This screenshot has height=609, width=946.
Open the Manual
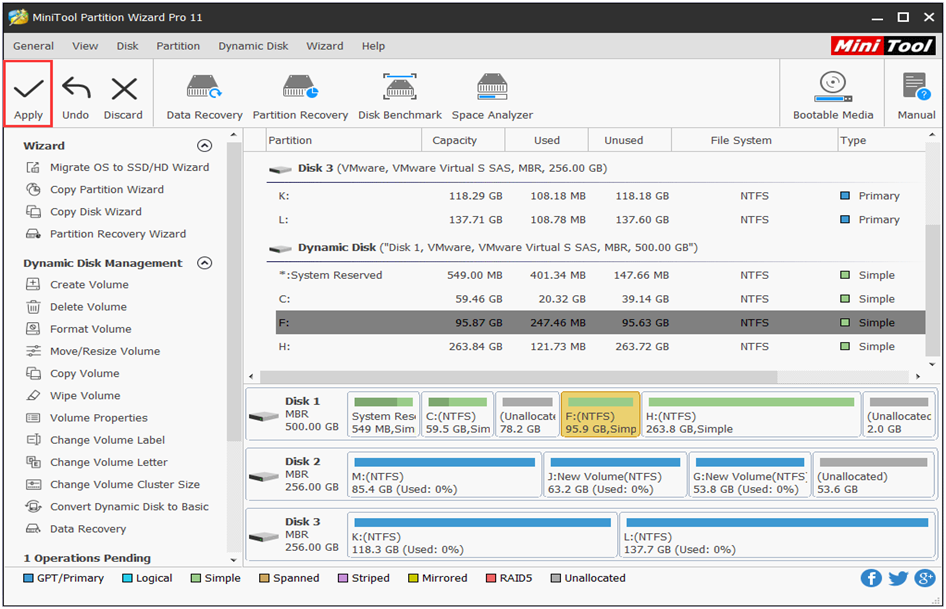point(916,96)
